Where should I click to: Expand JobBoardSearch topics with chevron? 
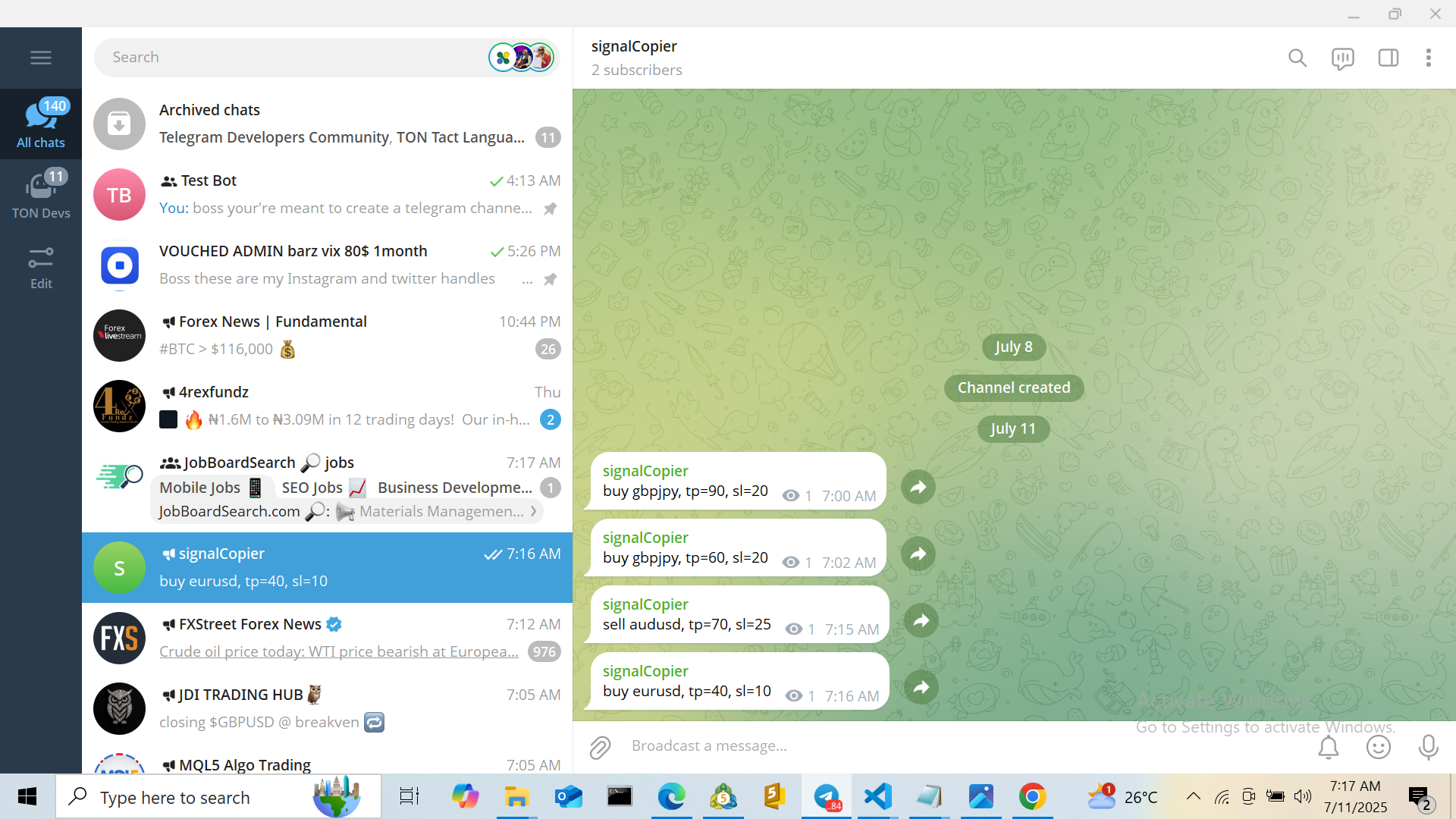pos(534,511)
